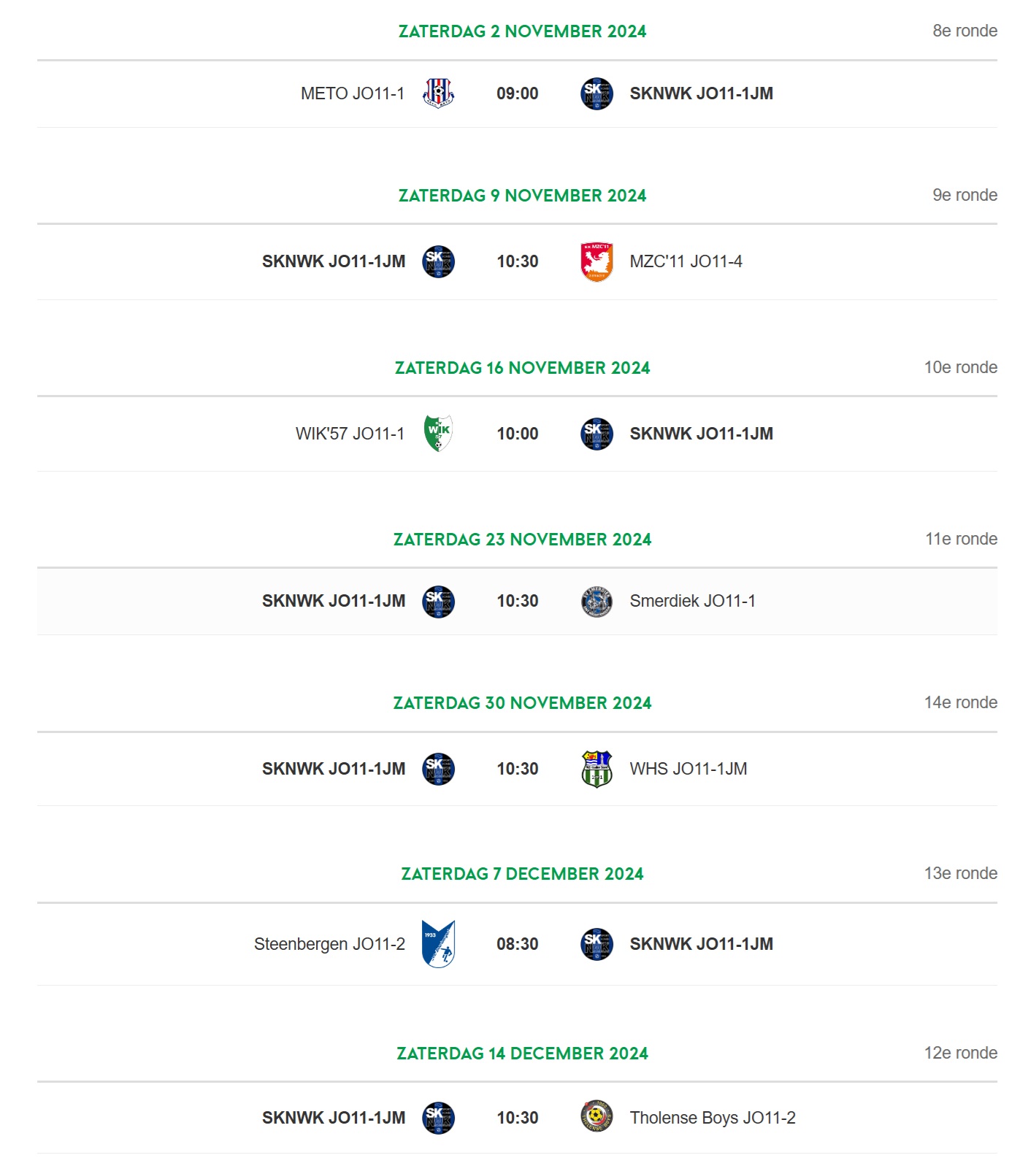Open the MZC'11 JO11-4 team link
Image resolution: width=1036 pixels, height=1174 pixels.
click(x=686, y=261)
